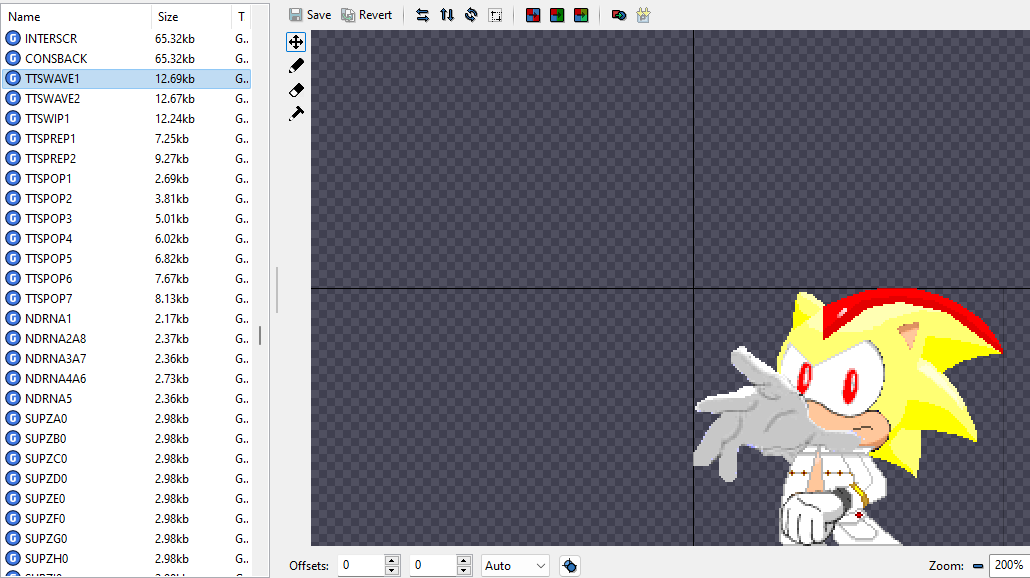Sort entries by the Name column header
The width and height of the screenshot is (1030, 578).
(x=76, y=16)
